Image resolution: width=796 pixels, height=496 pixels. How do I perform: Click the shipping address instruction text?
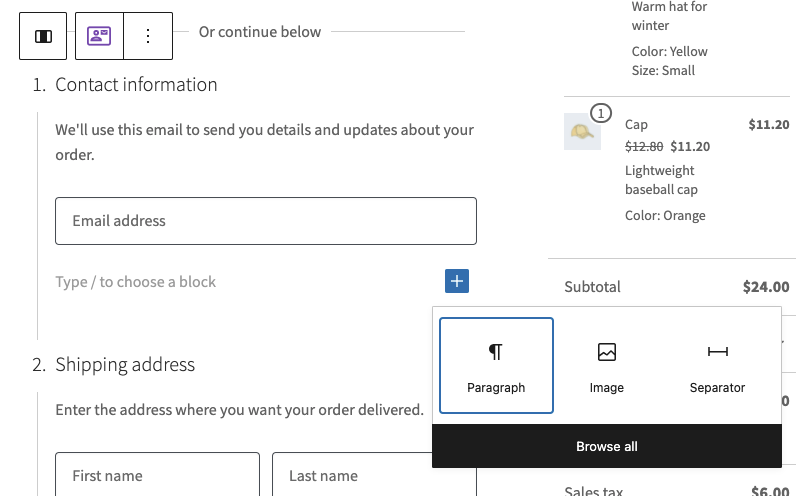(x=239, y=410)
